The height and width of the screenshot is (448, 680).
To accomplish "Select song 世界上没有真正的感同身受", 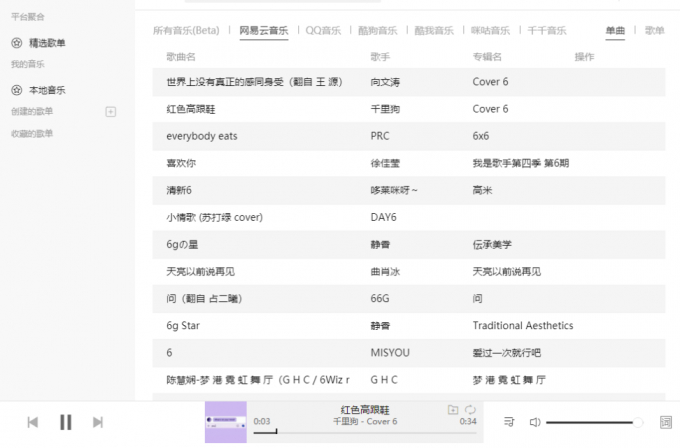I will point(254,82).
